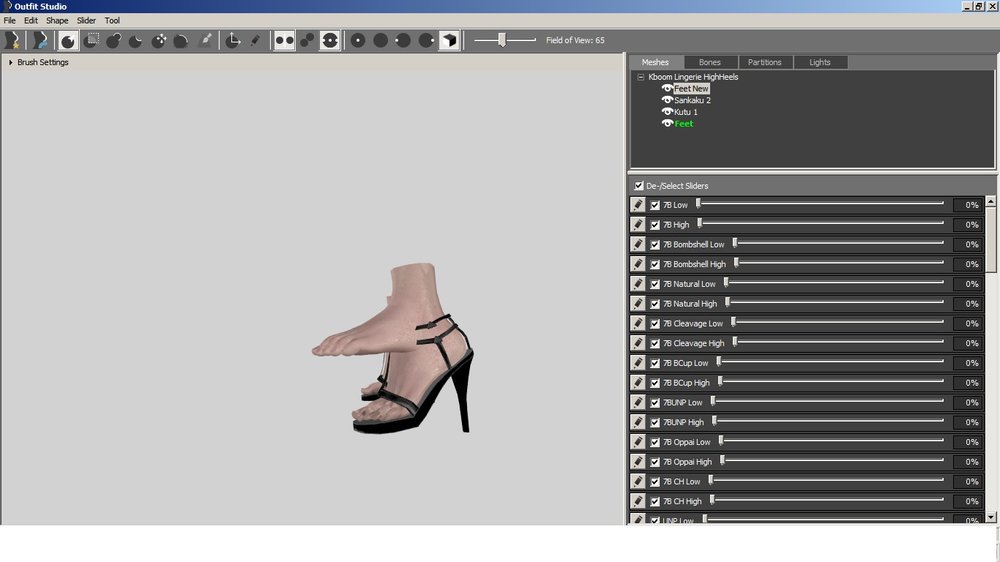Select the Weight paint brush icon
The image size is (1000, 562).
205,40
